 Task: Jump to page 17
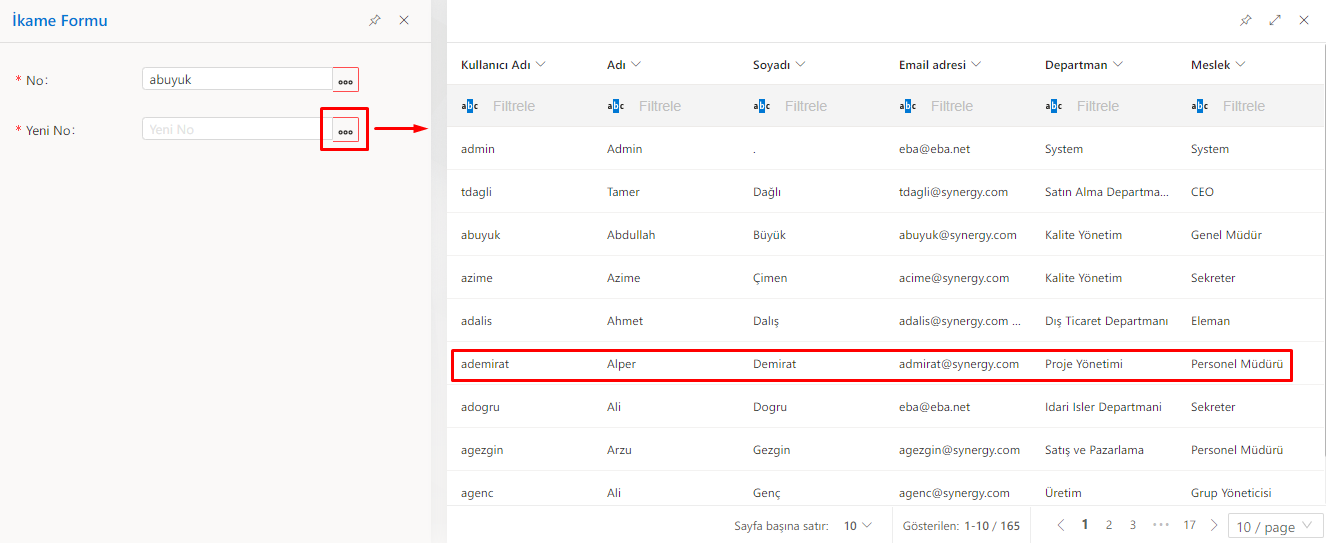(1189, 525)
